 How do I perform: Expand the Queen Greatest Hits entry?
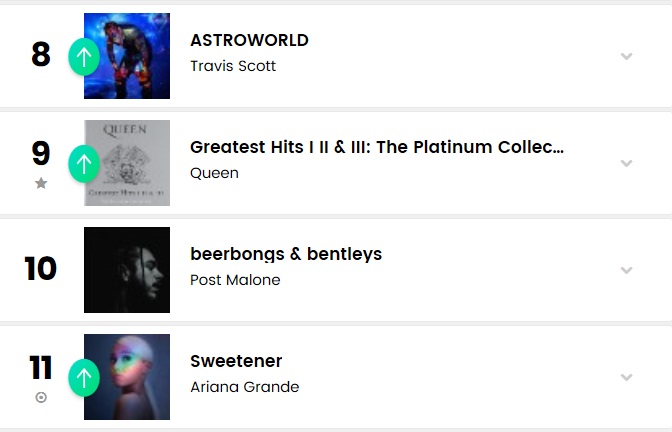click(627, 163)
